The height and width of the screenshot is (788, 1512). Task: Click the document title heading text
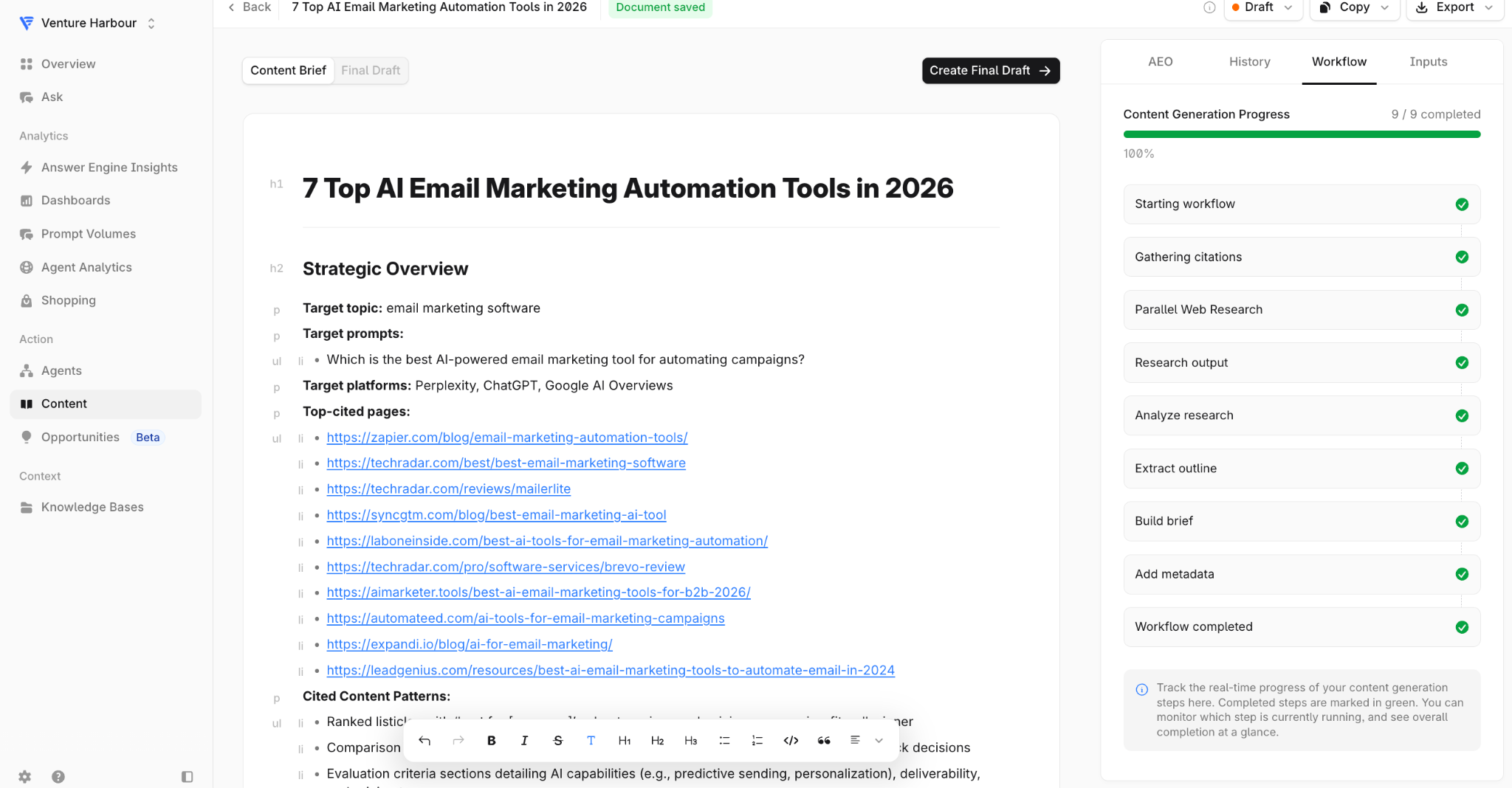click(628, 188)
